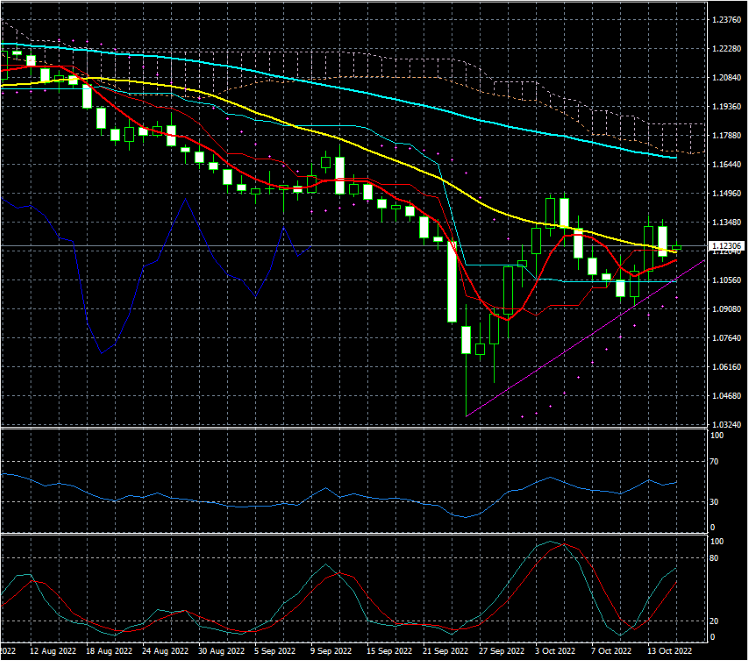Click the 3 Oct 2022 date label
Viewport: 750px width, 661px height.
555,651
